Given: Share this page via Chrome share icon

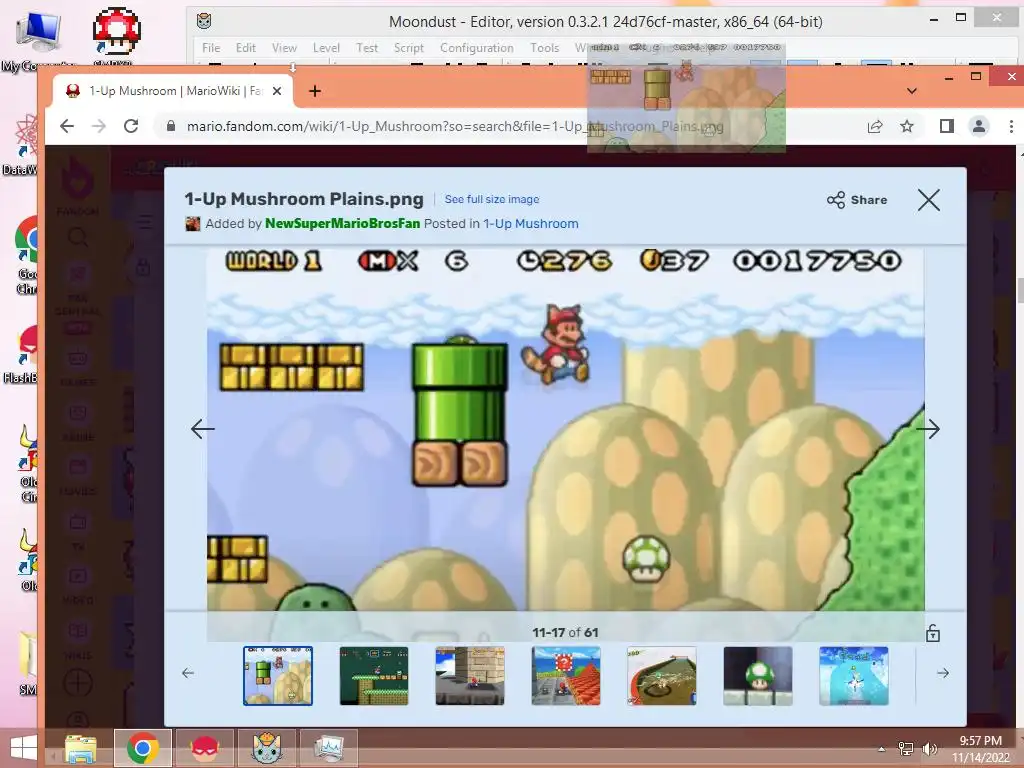Looking at the screenshot, I should point(874,126).
